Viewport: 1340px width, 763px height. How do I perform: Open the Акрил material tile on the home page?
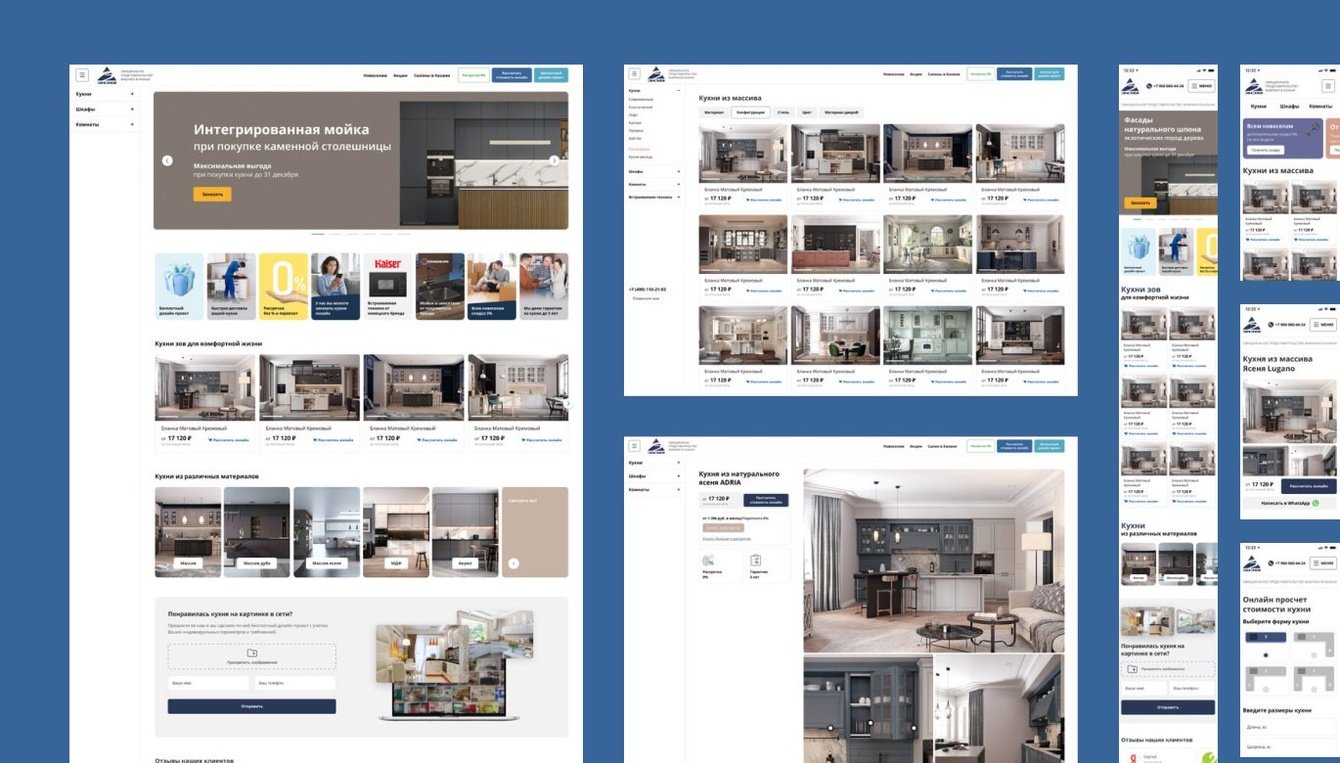465,532
